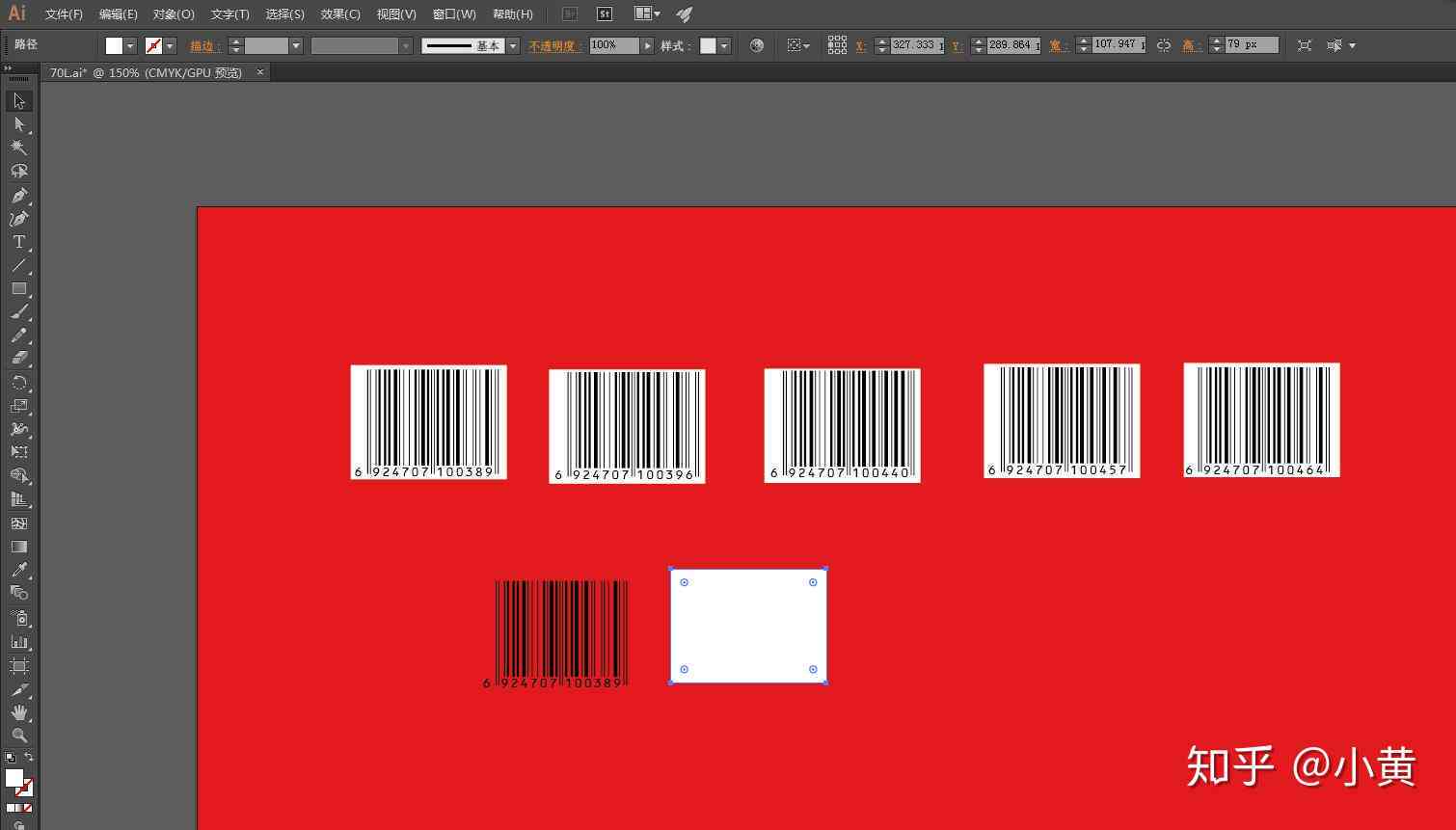Expand the opacity 100% arrow
Image resolution: width=1456 pixels, height=830 pixels.
(647, 45)
